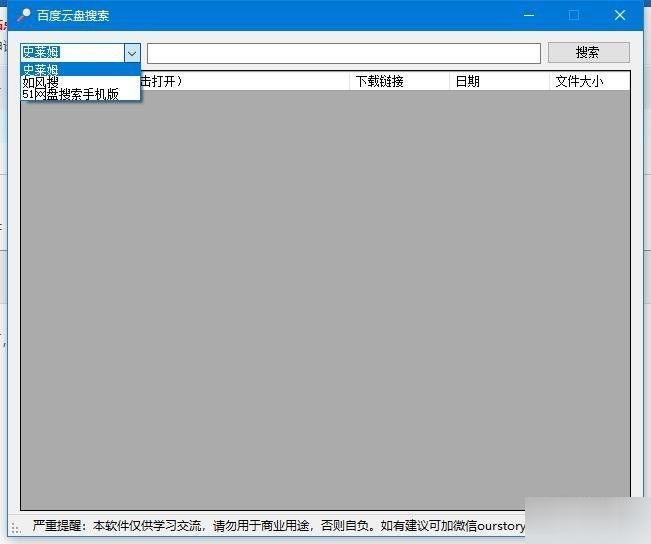Grab the resize grip in status bar

tap(16, 528)
